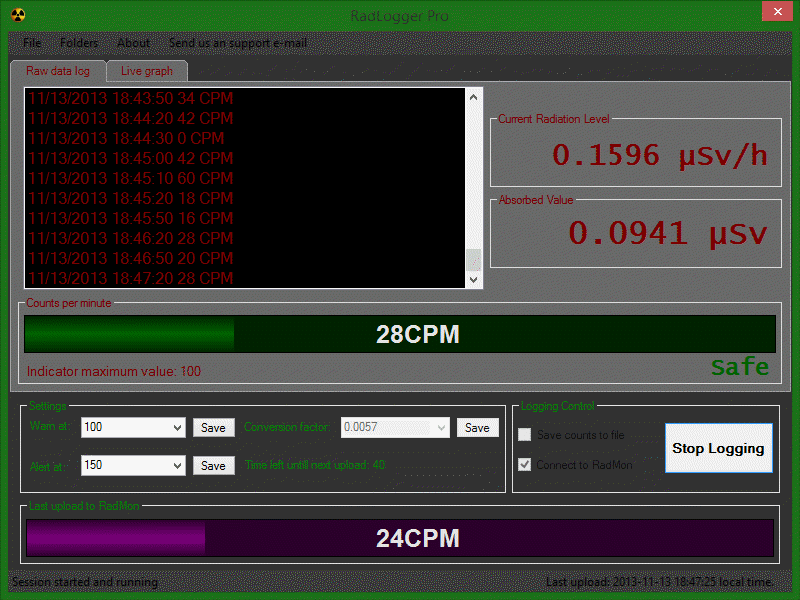The width and height of the screenshot is (800, 600).
Task: Click the Stop Logging button
Action: [718, 448]
